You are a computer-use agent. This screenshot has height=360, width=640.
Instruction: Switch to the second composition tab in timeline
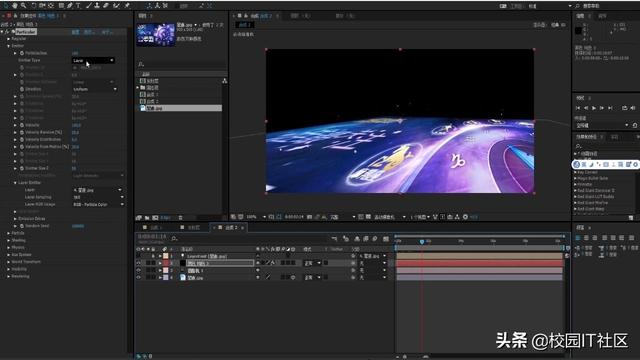[x=191, y=227]
